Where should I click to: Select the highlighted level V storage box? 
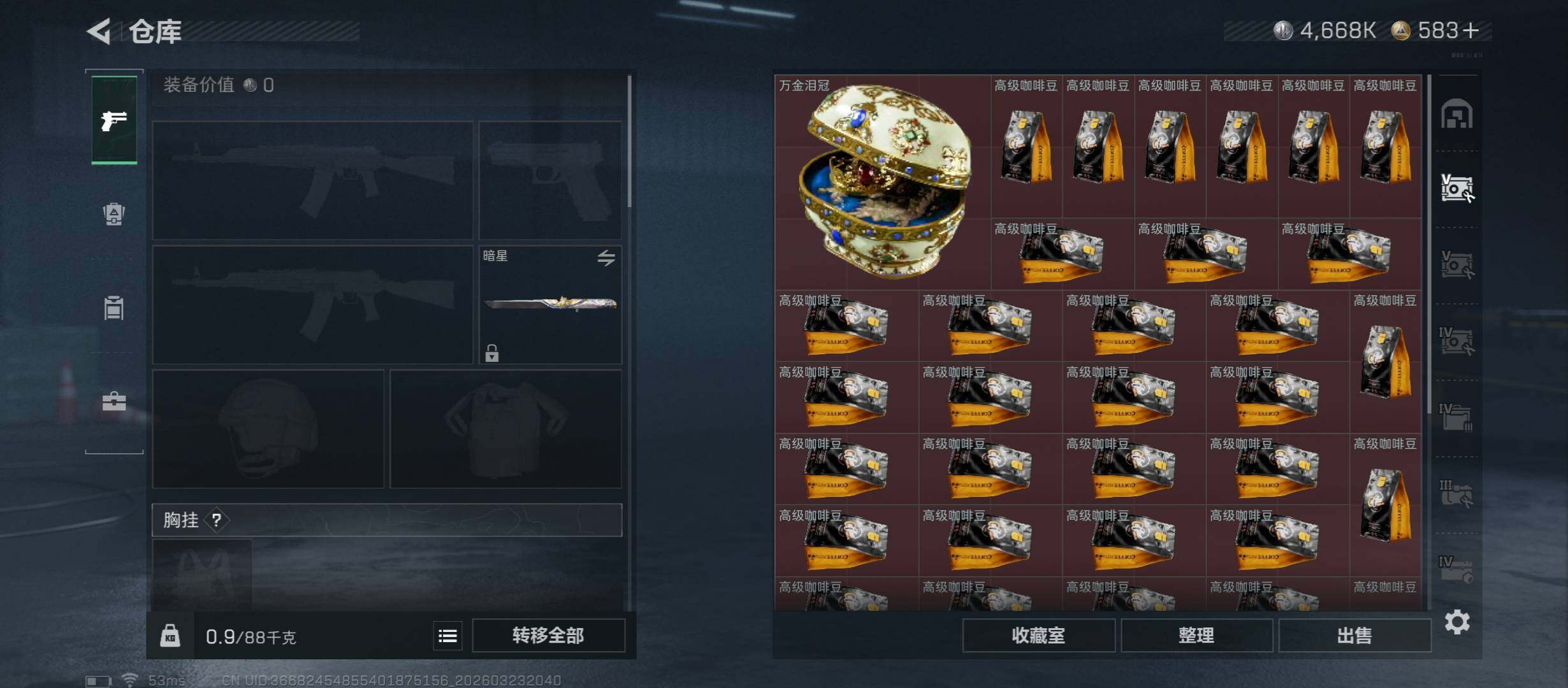click(1457, 189)
